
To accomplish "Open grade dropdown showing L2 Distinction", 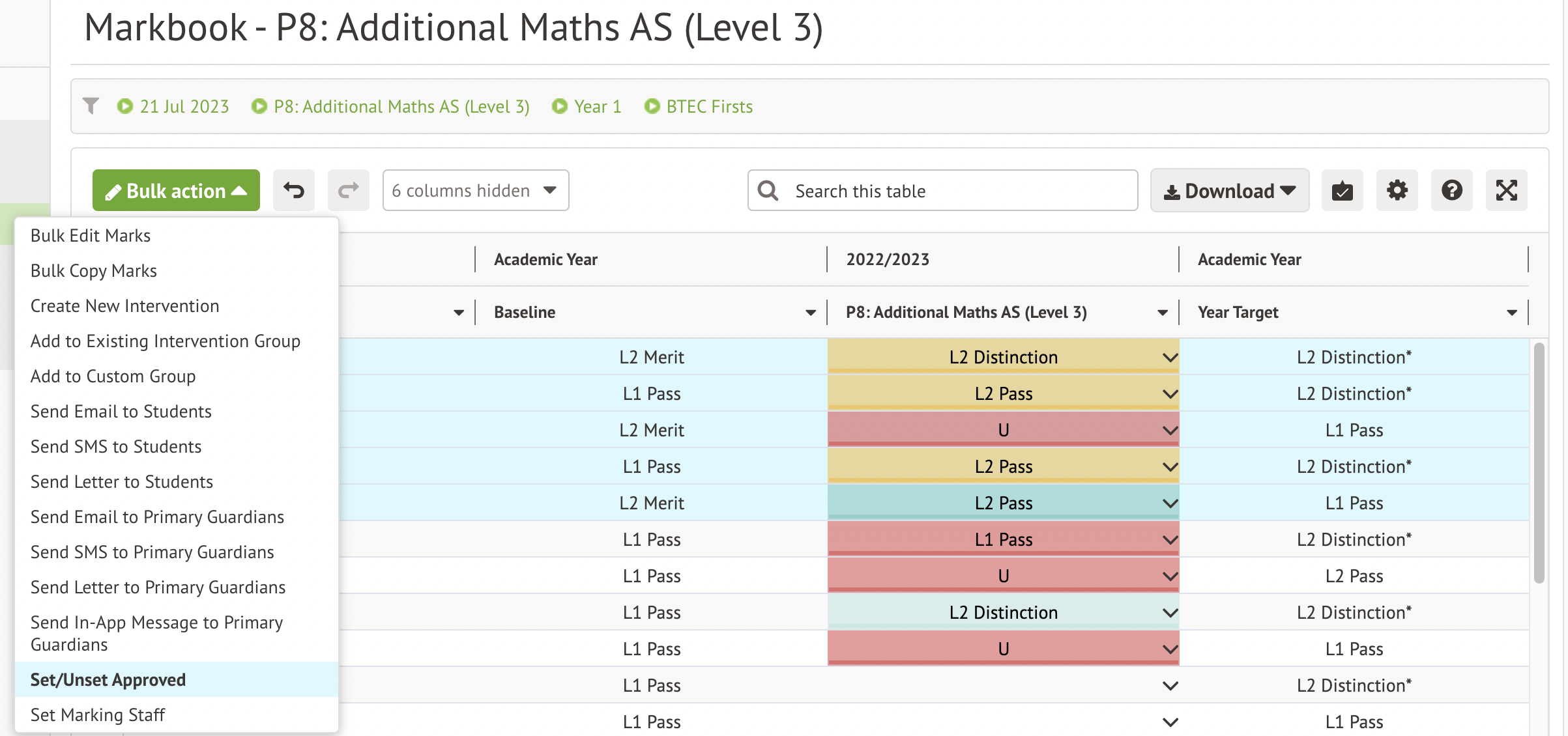I will tap(1169, 357).
